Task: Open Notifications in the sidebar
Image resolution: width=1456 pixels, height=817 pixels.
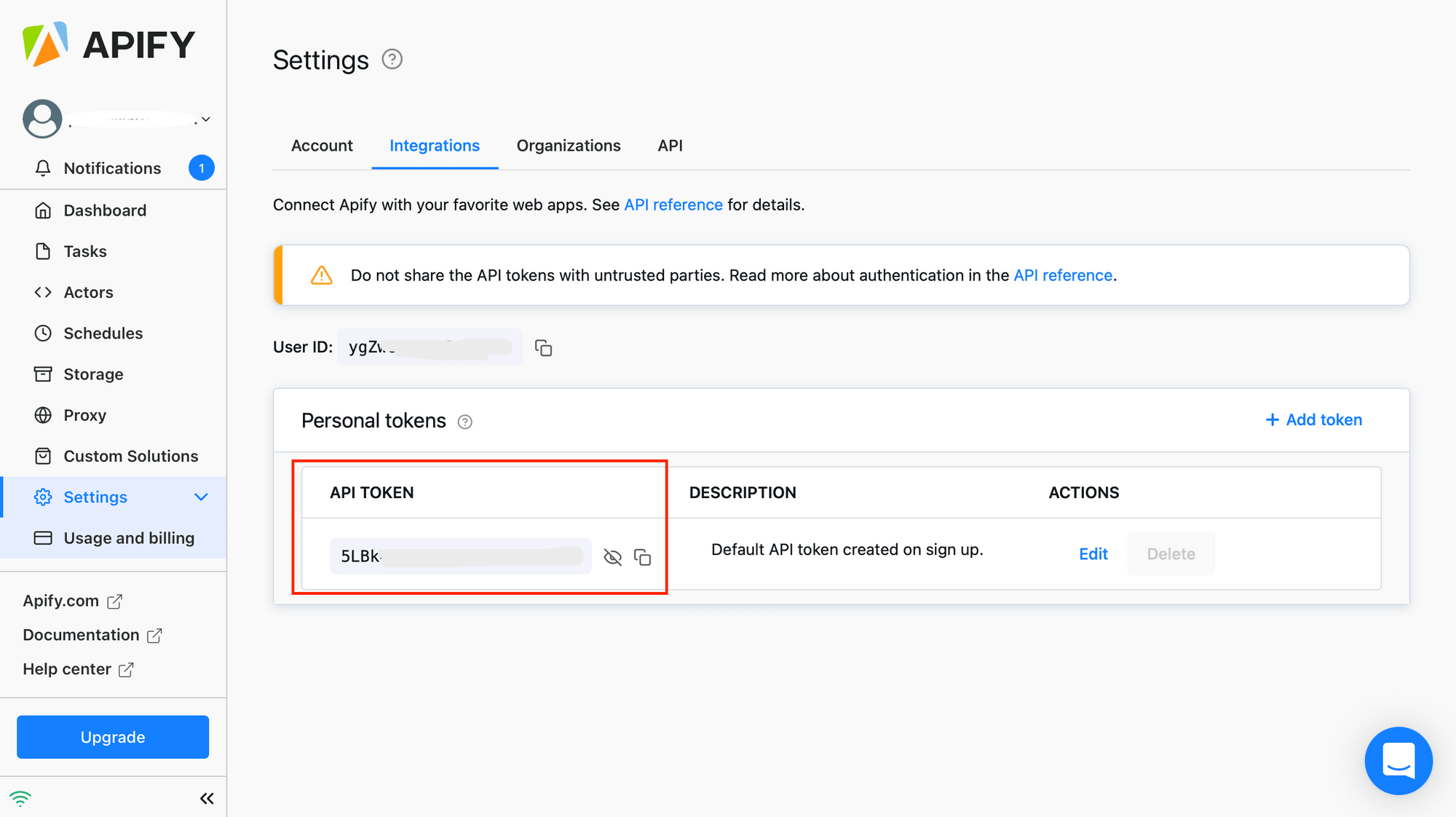Action: pyautogui.click(x=113, y=168)
